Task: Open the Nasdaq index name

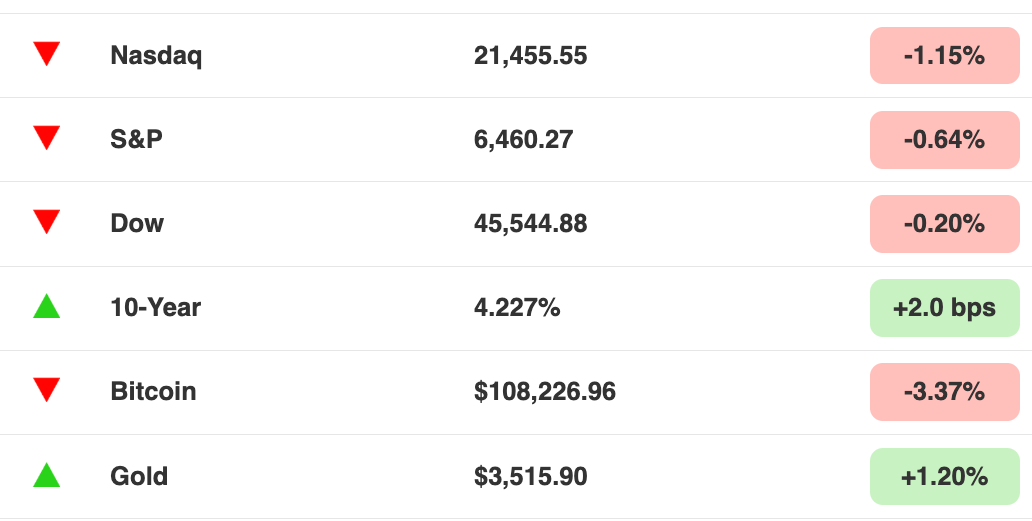Action: point(156,56)
